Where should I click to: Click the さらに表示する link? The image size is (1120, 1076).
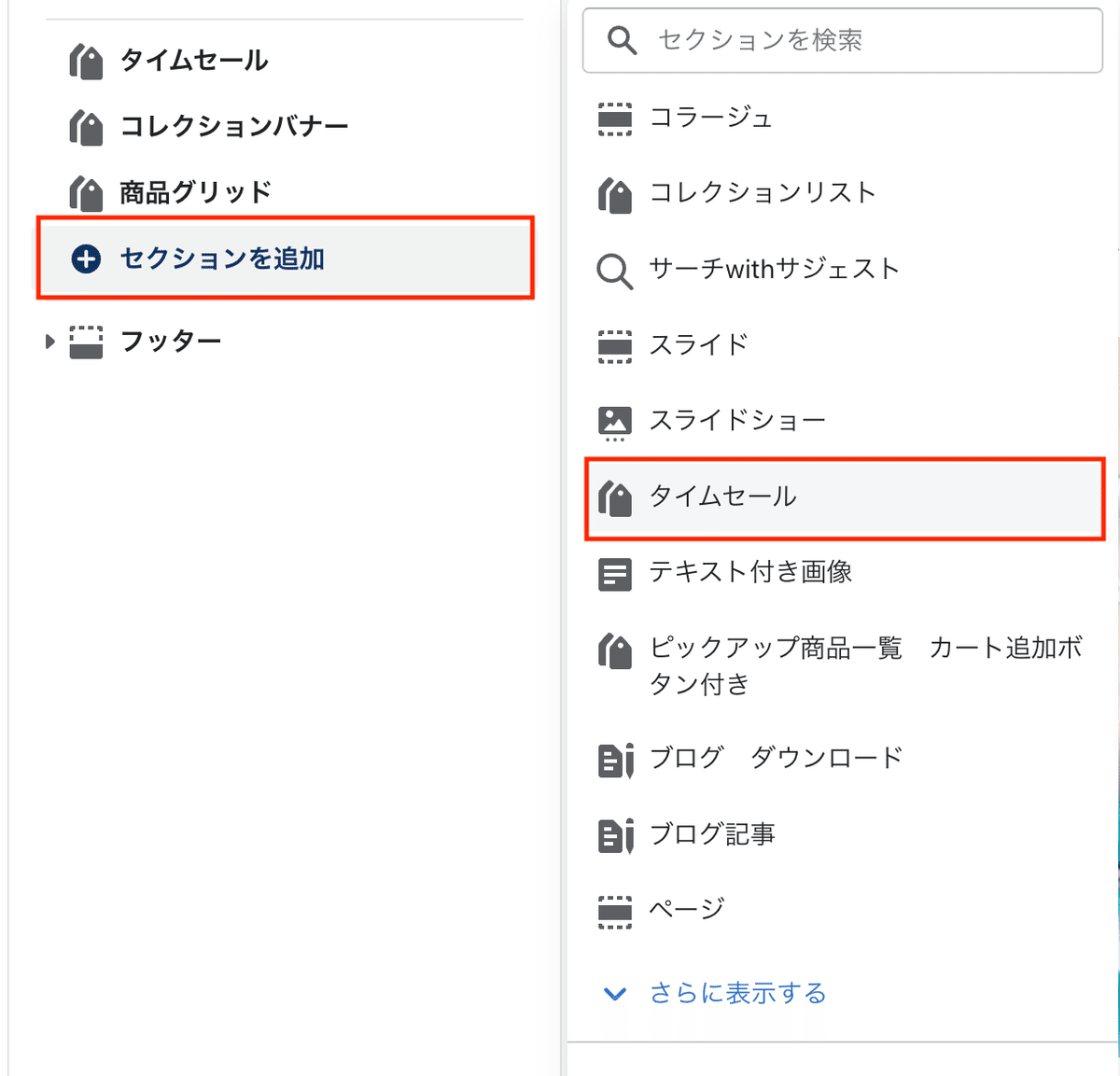pyautogui.click(x=737, y=994)
